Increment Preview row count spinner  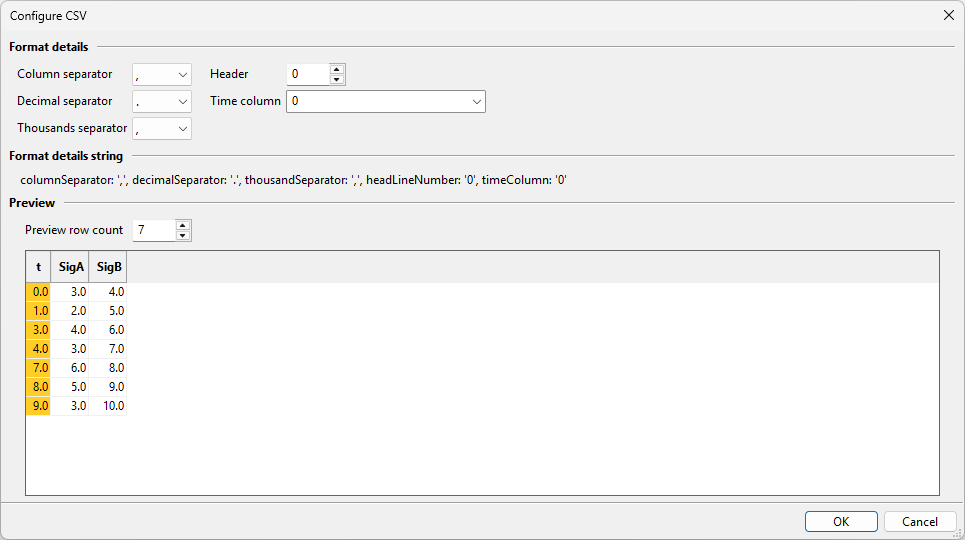click(x=183, y=225)
